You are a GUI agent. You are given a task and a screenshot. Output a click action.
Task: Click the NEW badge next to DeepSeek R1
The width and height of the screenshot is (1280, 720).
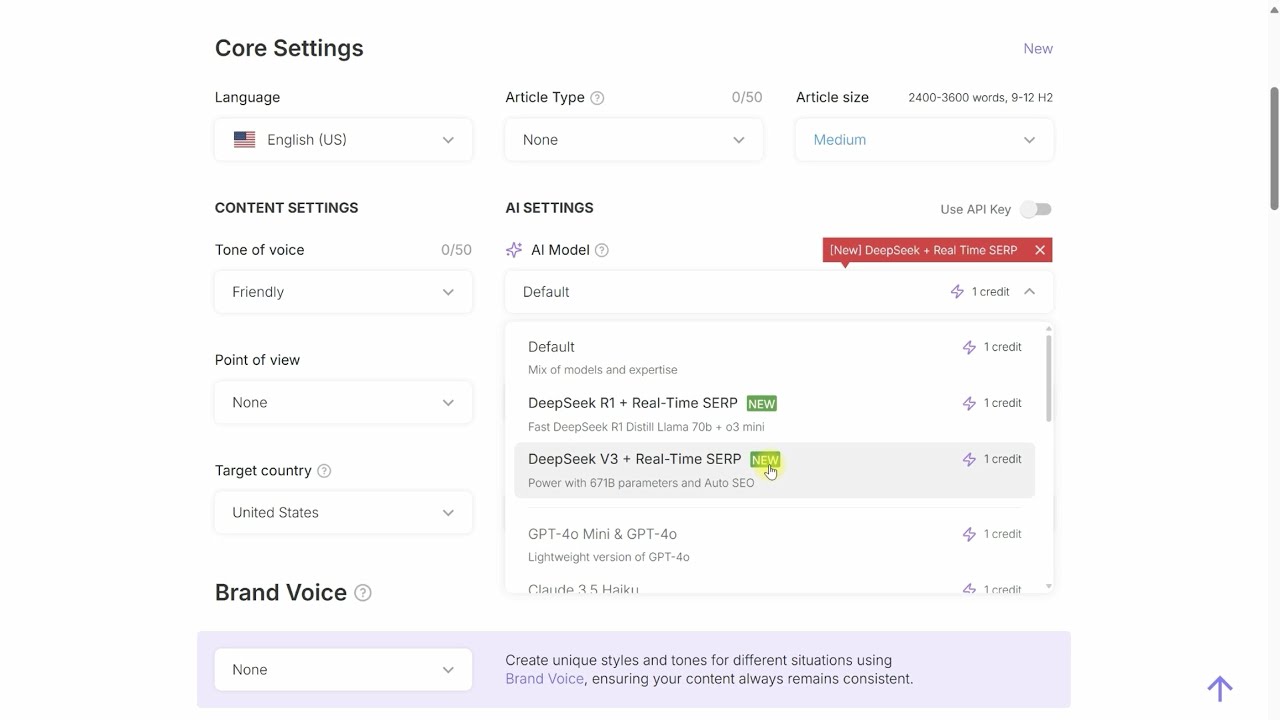pos(762,403)
